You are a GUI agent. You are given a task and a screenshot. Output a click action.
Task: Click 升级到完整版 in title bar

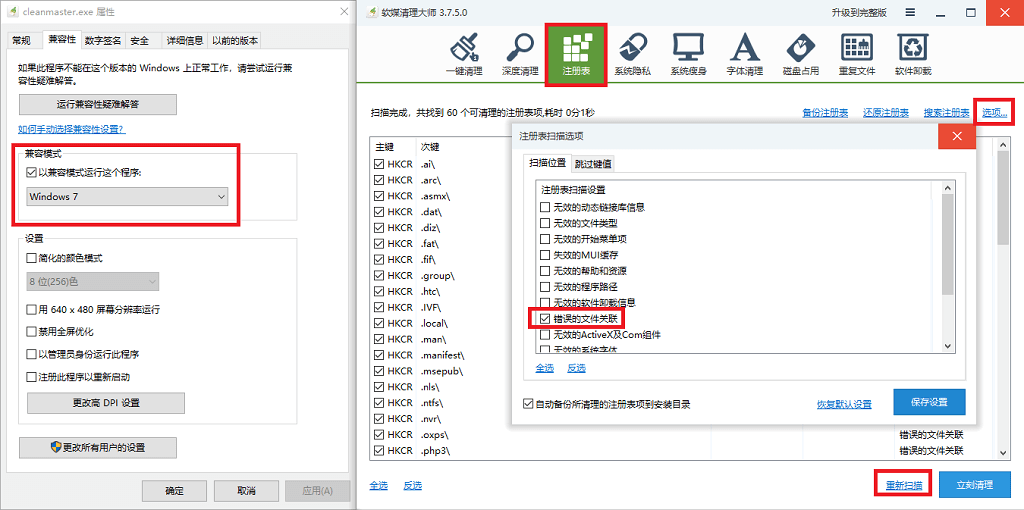[x=859, y=12]
